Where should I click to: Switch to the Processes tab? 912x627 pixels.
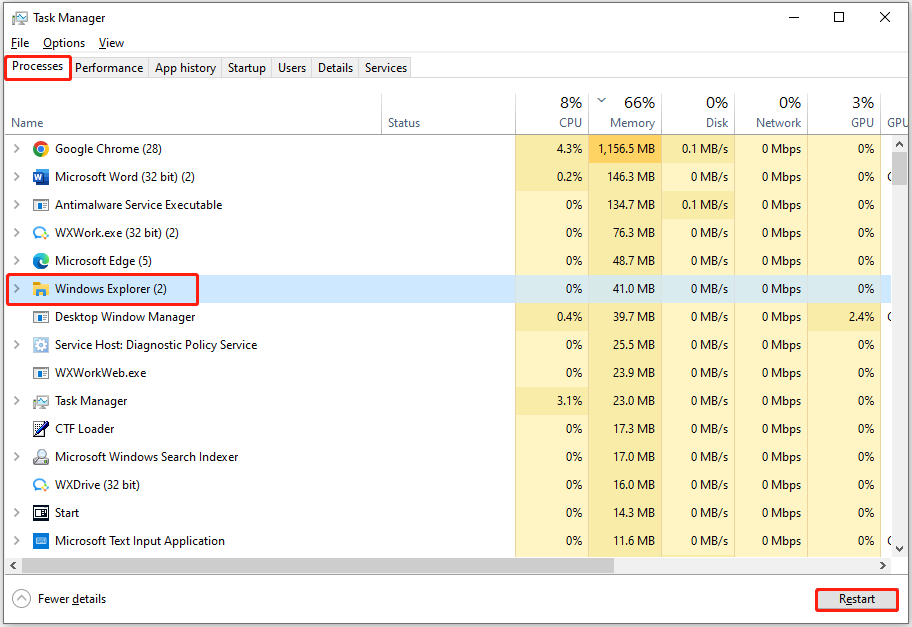pyautogui.click(x=38, y=67)
